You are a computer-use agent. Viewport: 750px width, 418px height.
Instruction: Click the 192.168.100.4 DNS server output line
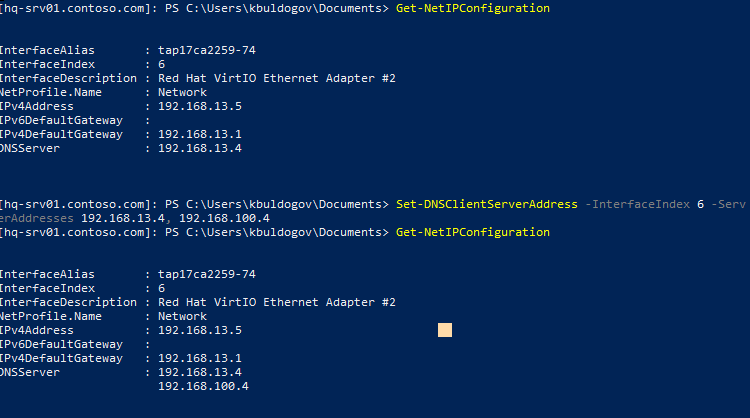203,386
